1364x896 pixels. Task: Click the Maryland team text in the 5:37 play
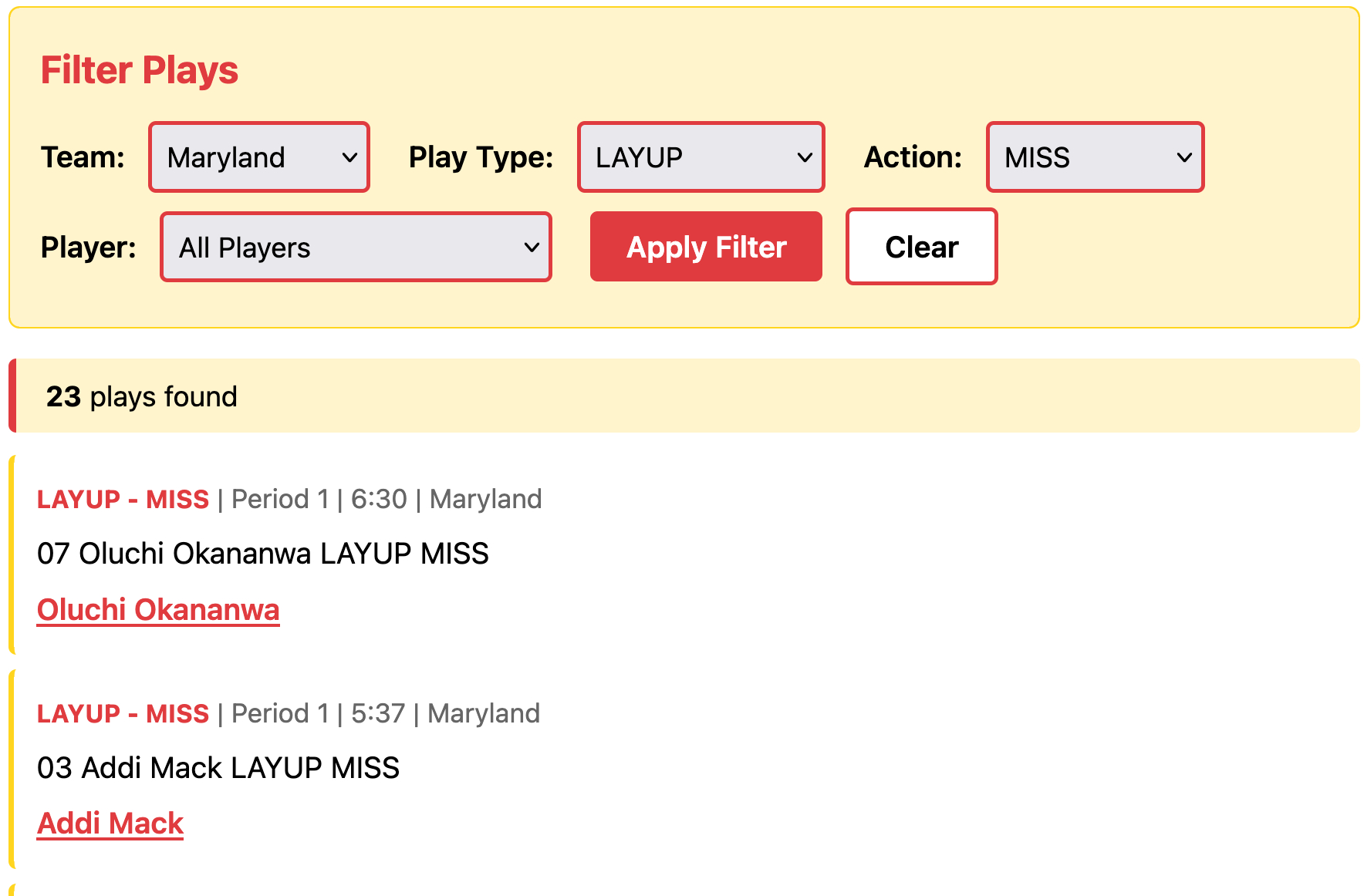(484, 714)
